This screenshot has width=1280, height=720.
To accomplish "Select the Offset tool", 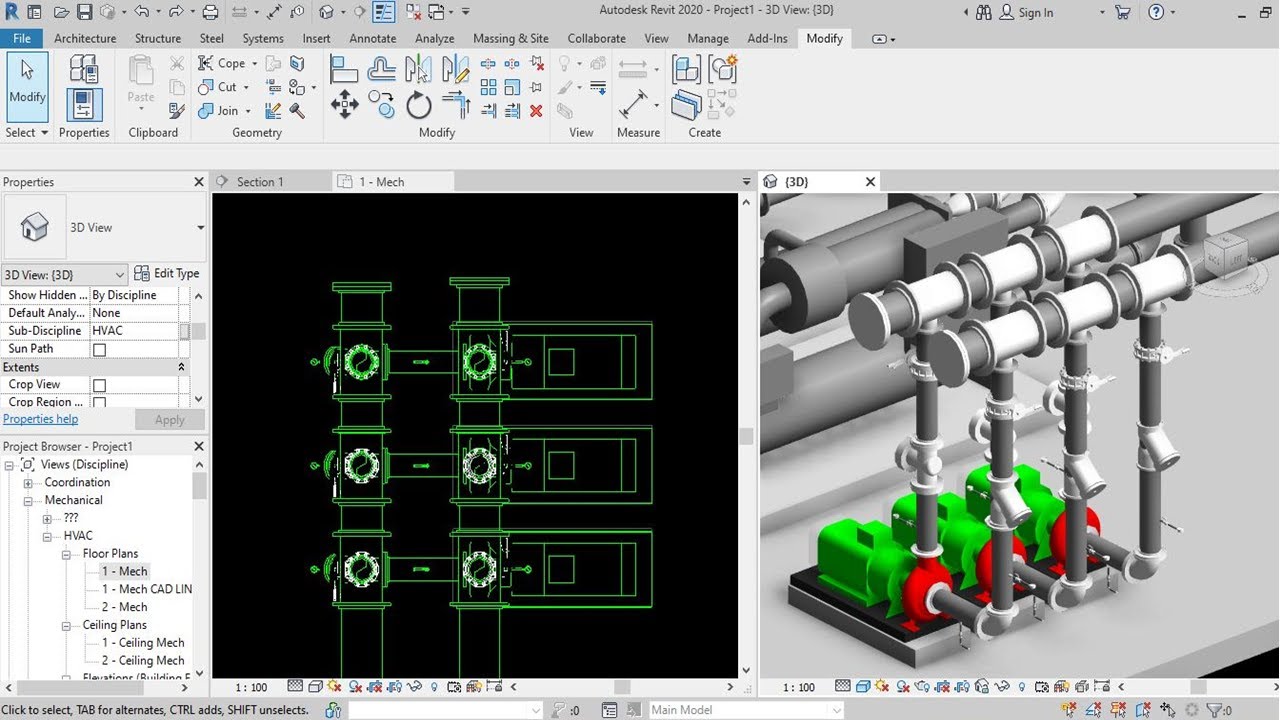I will click(x=381, y=69).
